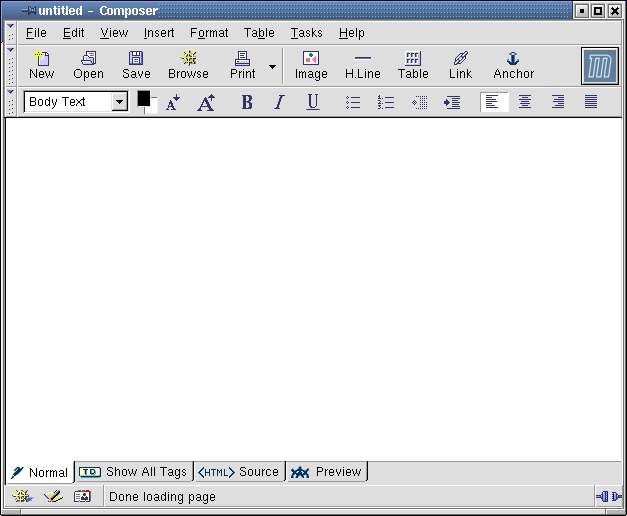This screenshot has width=627, height=516.
Task: Collapse the formatting toolbar grippy
Action: click(10, 102)
